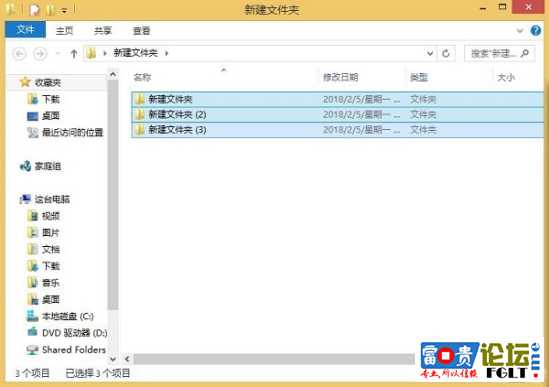Select Shared Folders in navigation pane

pyautogui.click(x=67, y=350)
